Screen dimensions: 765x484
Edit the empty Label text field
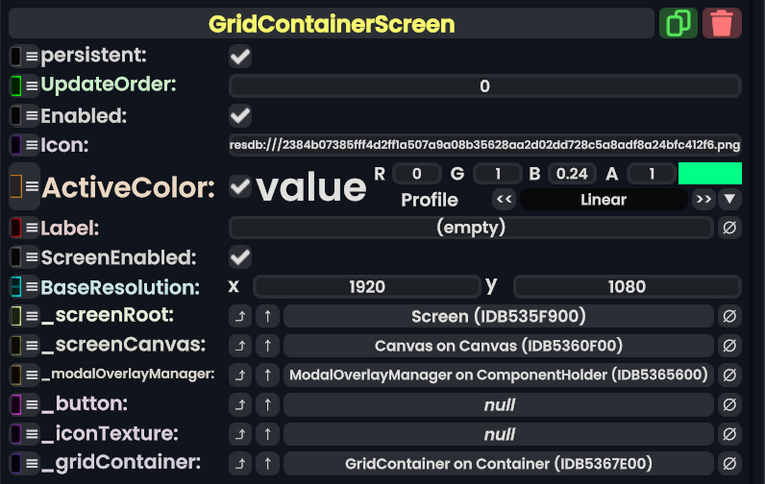[x=471, y=227]
